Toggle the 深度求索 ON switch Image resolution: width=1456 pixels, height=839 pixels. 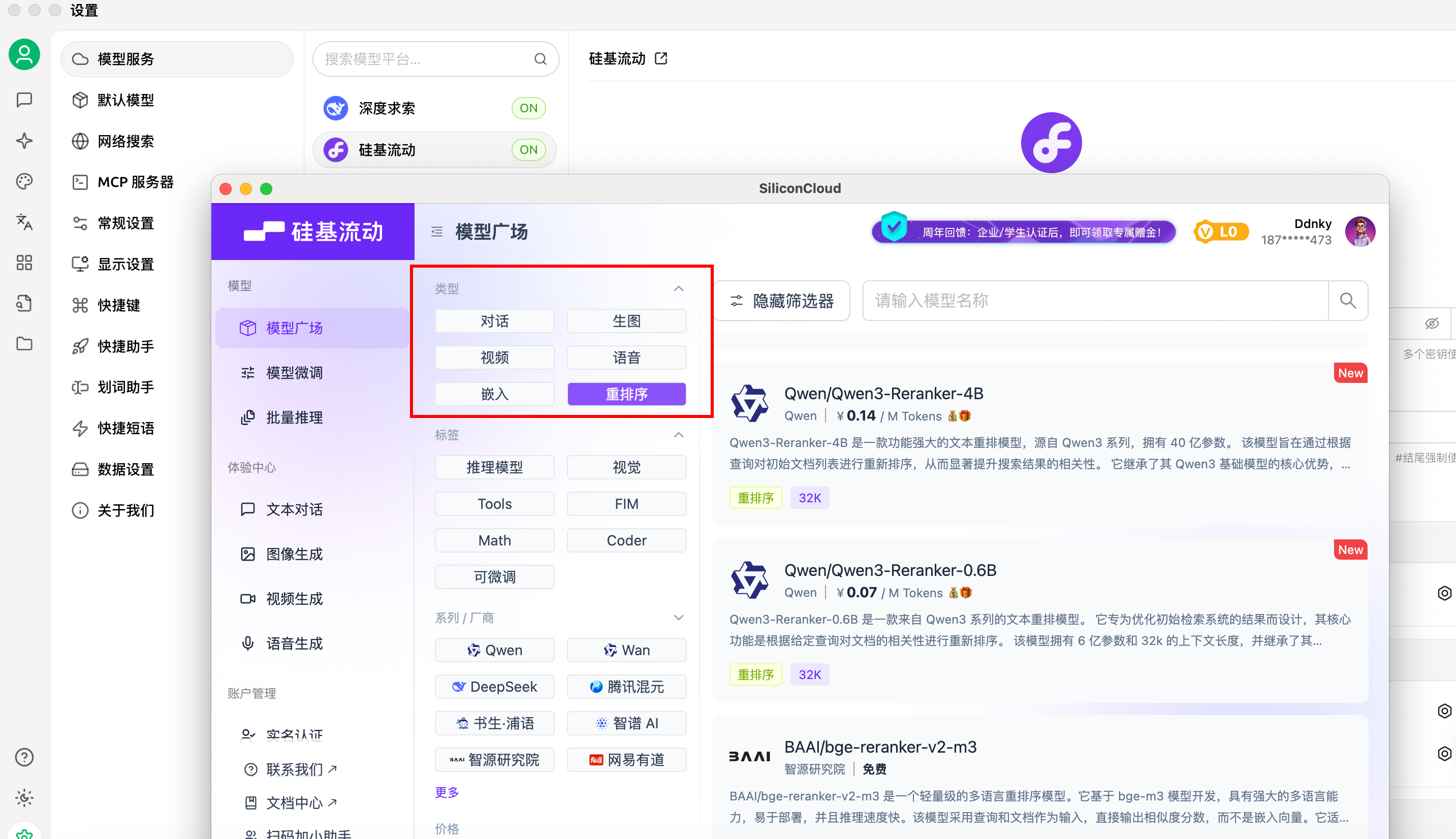point(528,108)
